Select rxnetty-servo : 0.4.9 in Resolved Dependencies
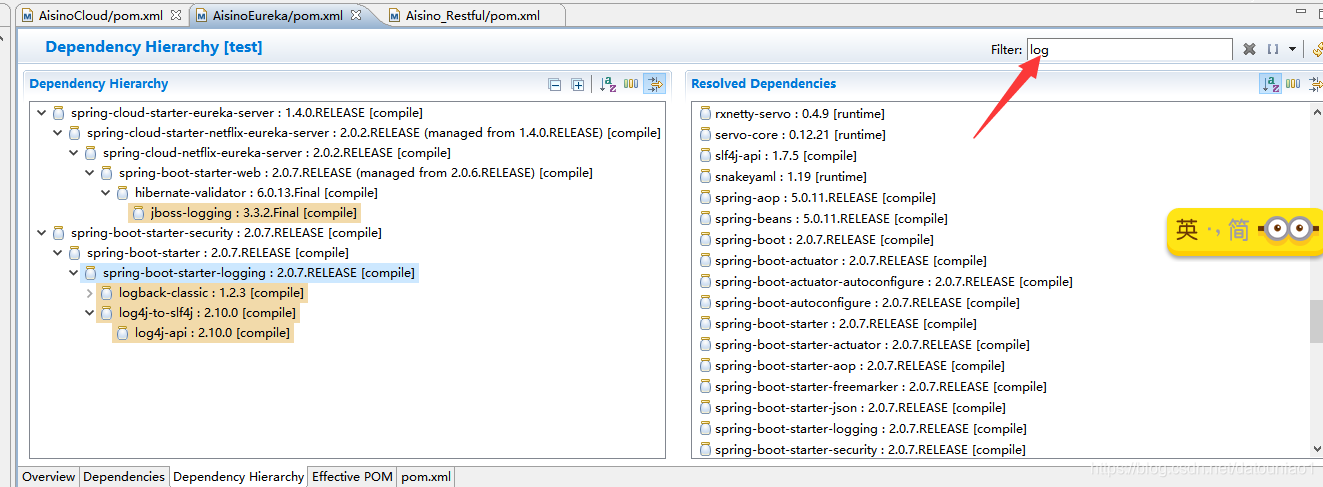Viewport: 1323px width, 487px height. point(792,114)
